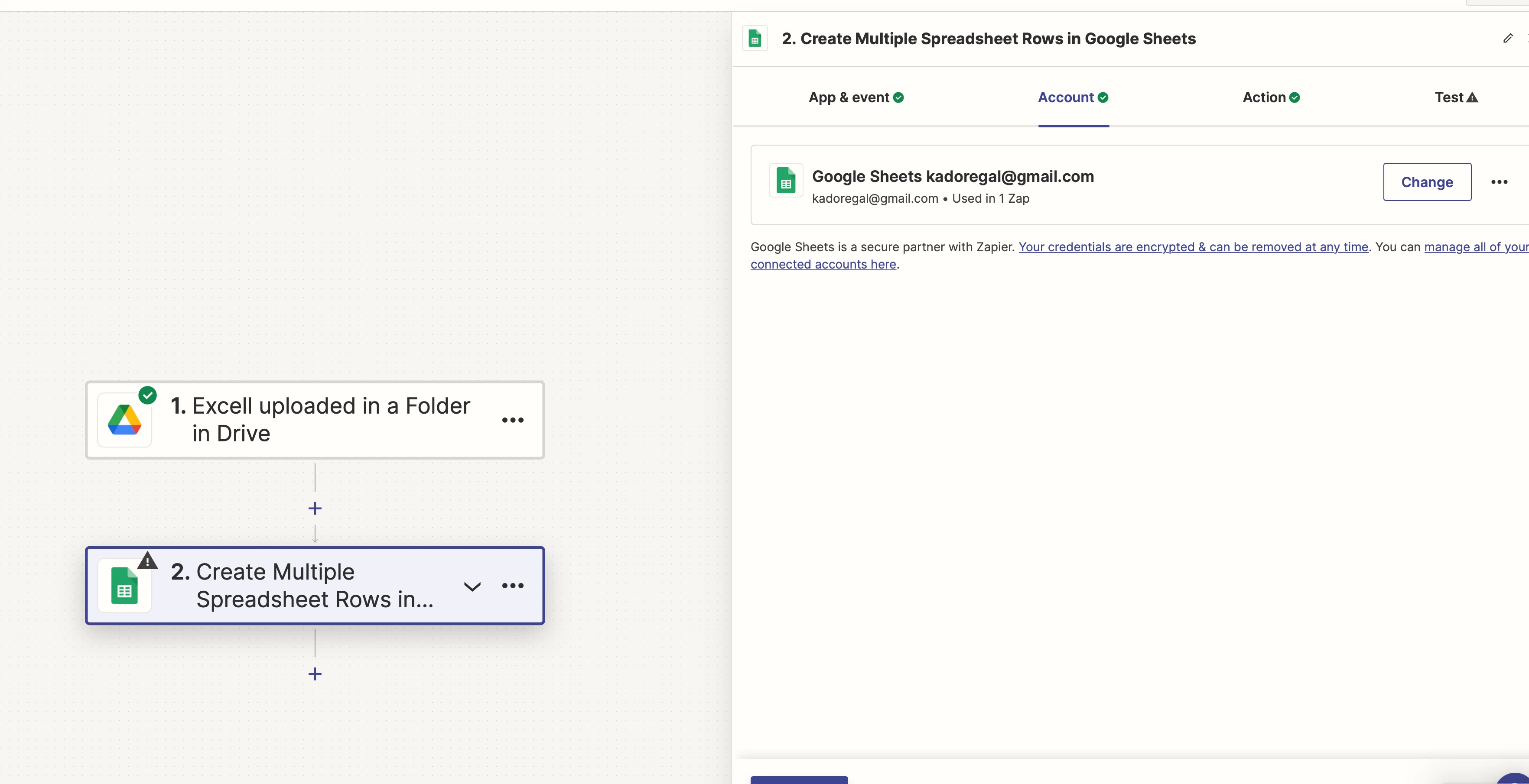Click Google Drive icon on step 1

coord(125,420)
